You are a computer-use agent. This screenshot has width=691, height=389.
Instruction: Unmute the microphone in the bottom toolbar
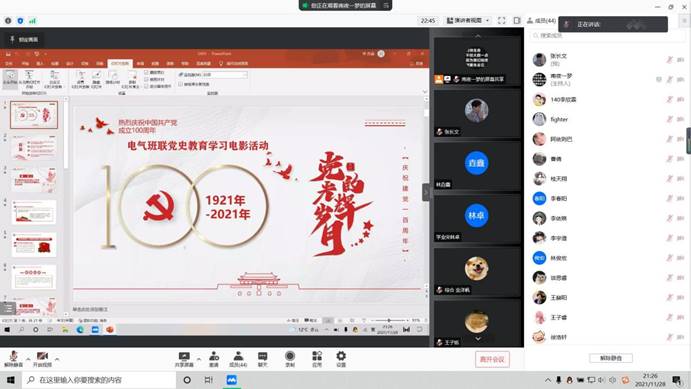click(13, 359)
